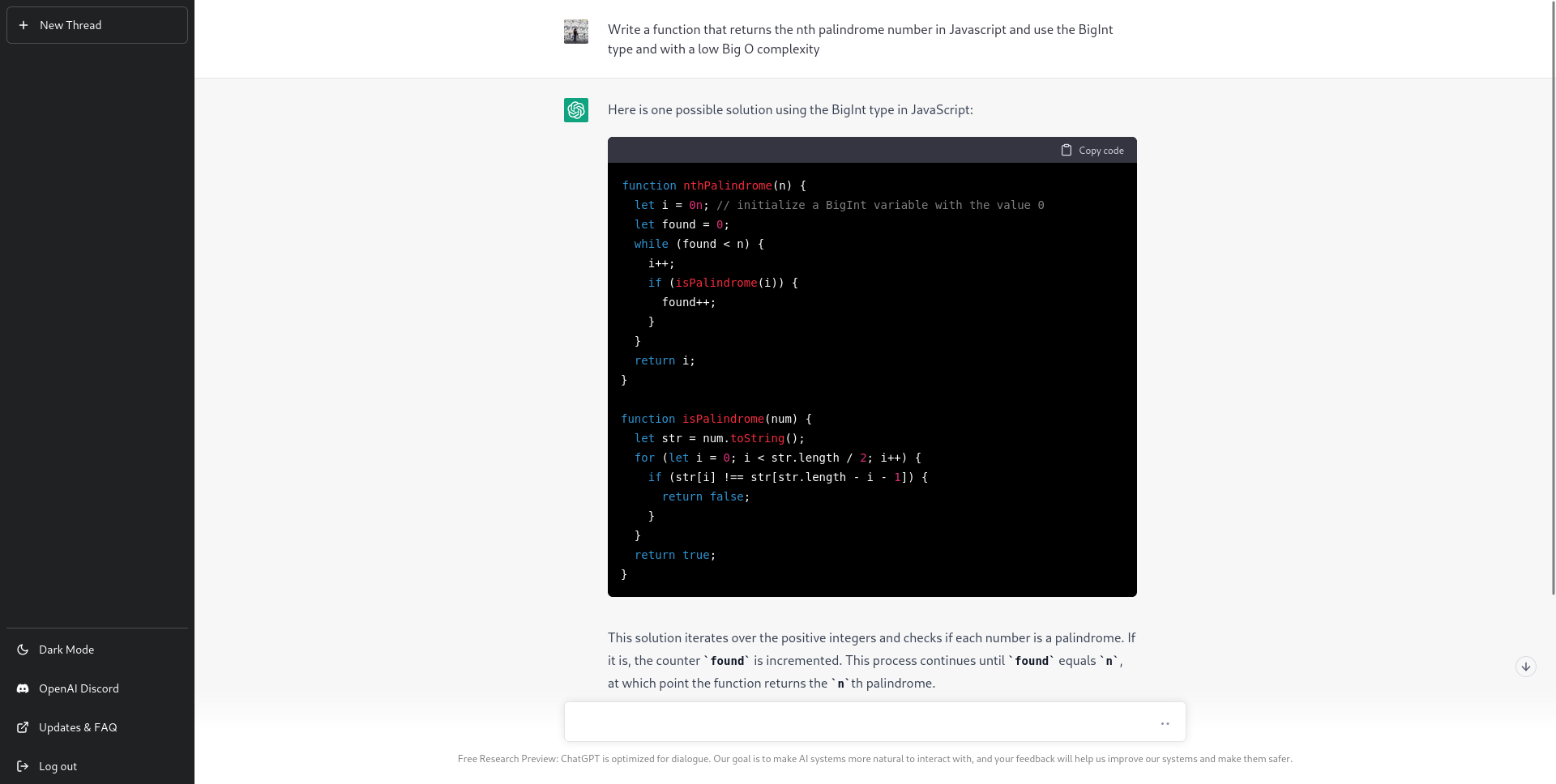
Task: Click the loading dots in message box
Action: click(1165, 723)
